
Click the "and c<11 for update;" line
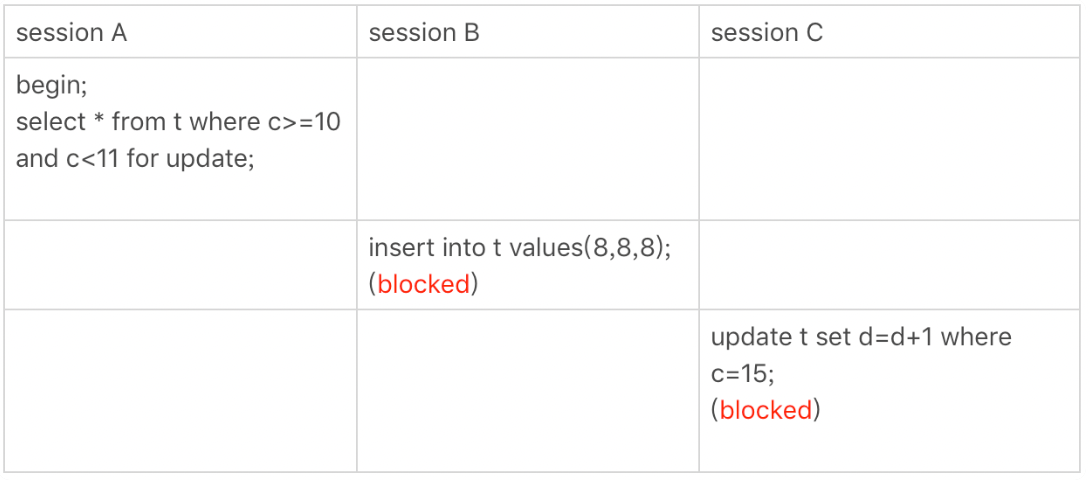(136, 159)
